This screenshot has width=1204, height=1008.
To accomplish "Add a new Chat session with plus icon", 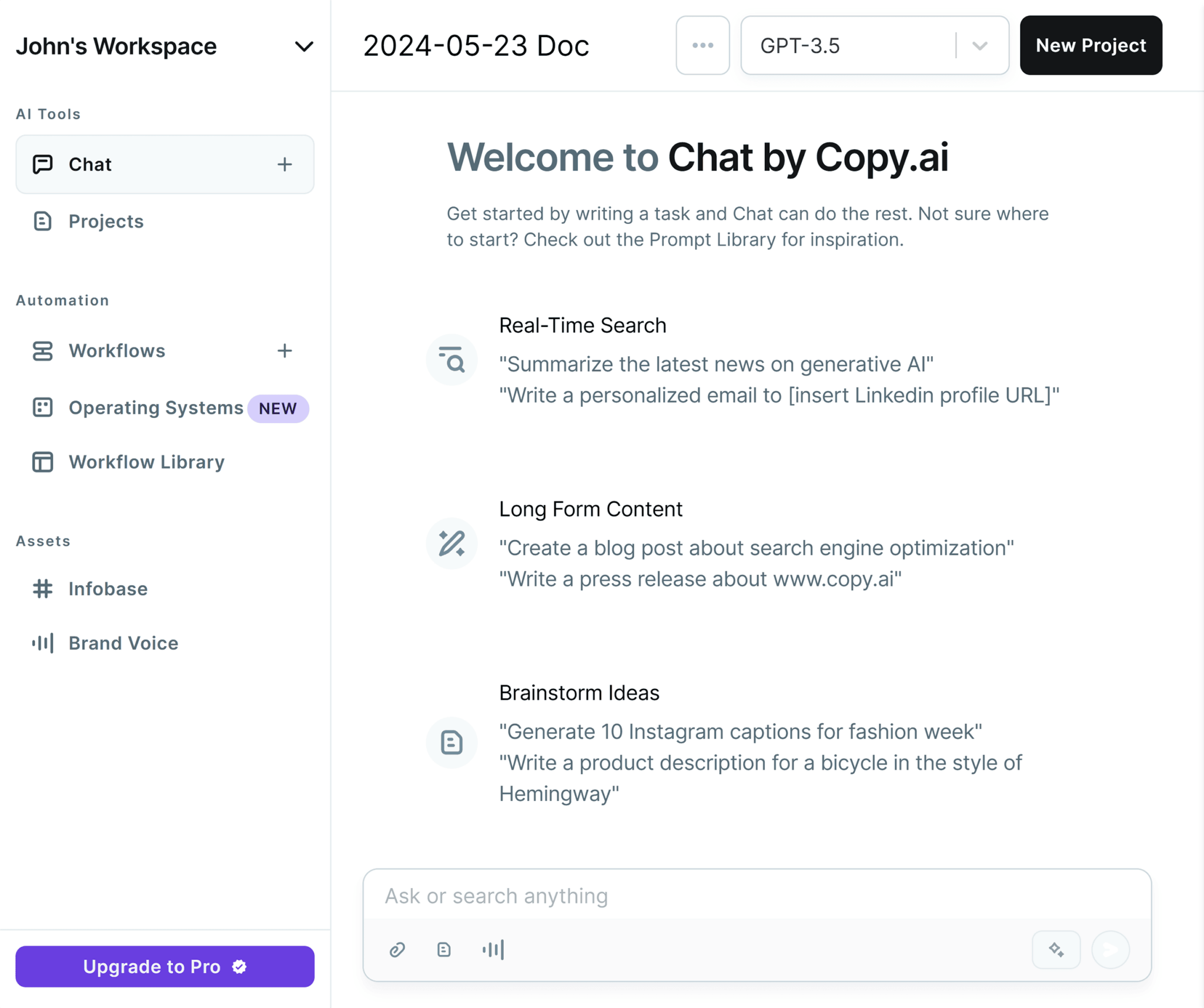I will pyautogui.click(x=285, y=164).
